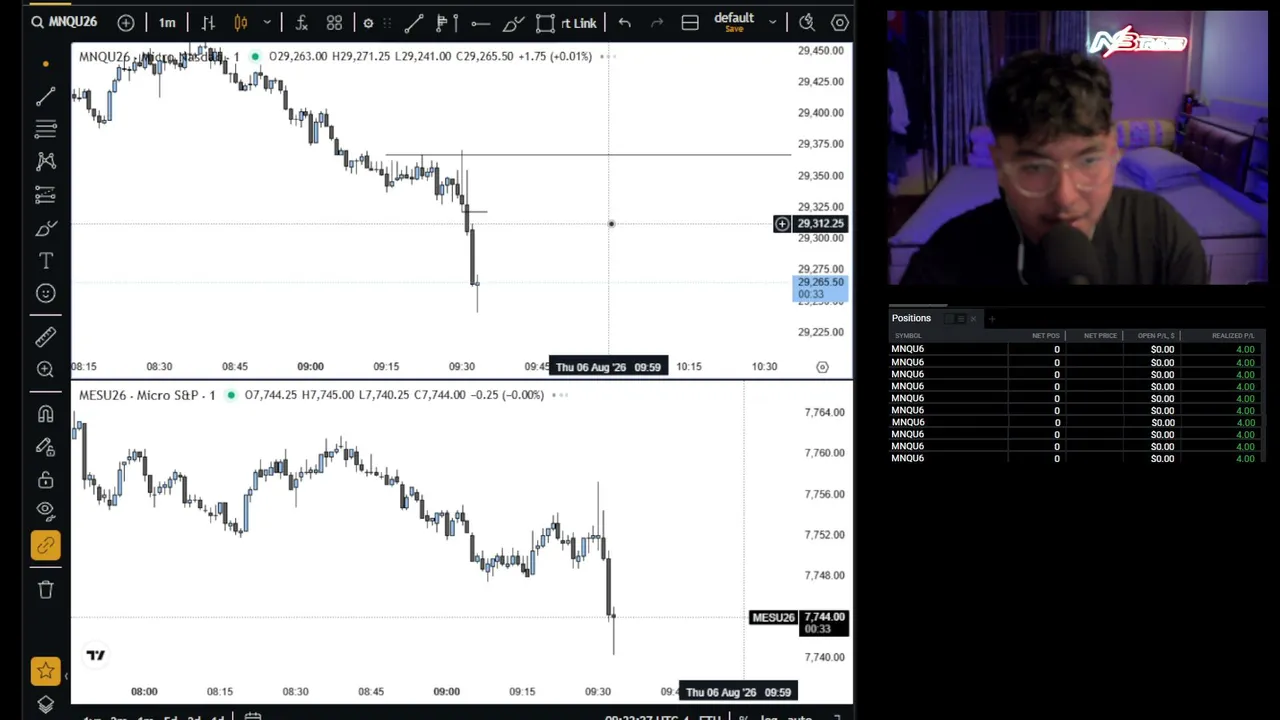Image resolution: width=1280 pixels, height=720 pixels.
Task: Click the 7,760.00 price scale label
Action: 825,453
